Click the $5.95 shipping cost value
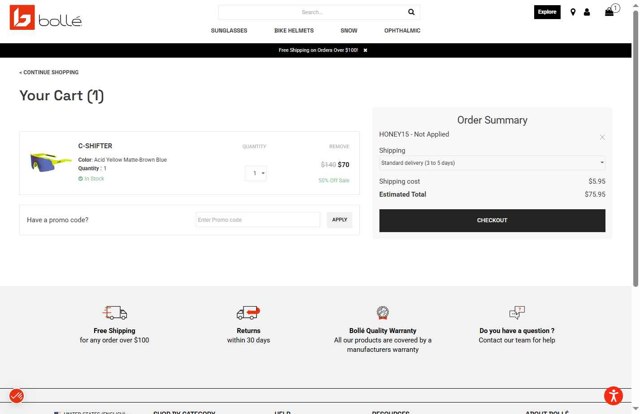 [x=597, y=181]
